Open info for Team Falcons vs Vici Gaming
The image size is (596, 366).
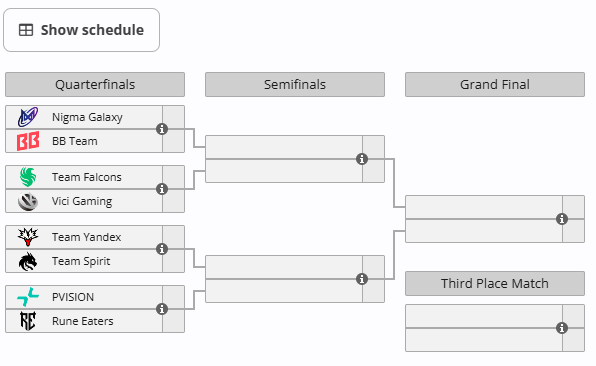[162, 189]
